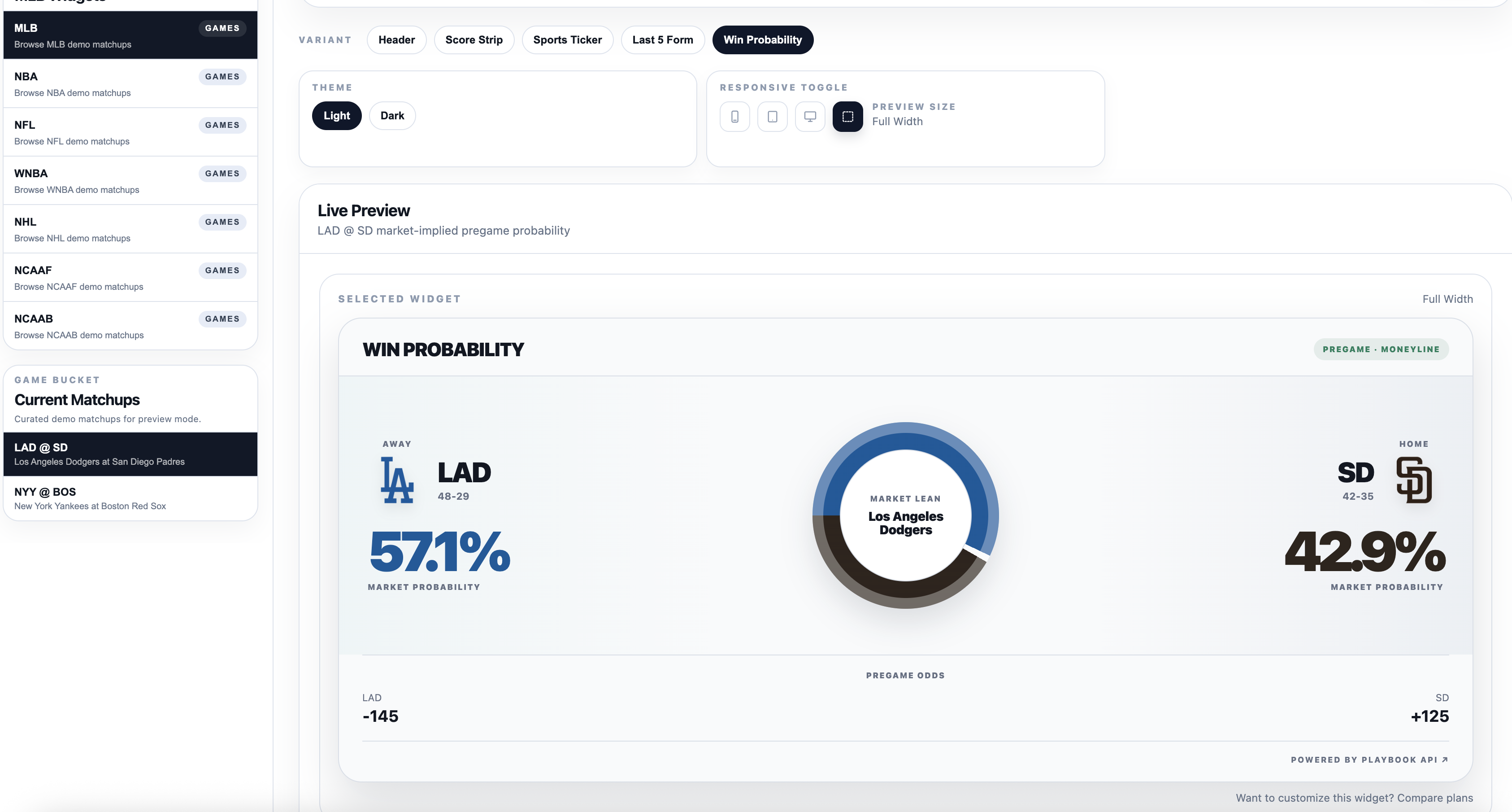Viewport: 1512px width, 812px height.
Task: Click the GAMES badge in MLB row
Action: 222,28
